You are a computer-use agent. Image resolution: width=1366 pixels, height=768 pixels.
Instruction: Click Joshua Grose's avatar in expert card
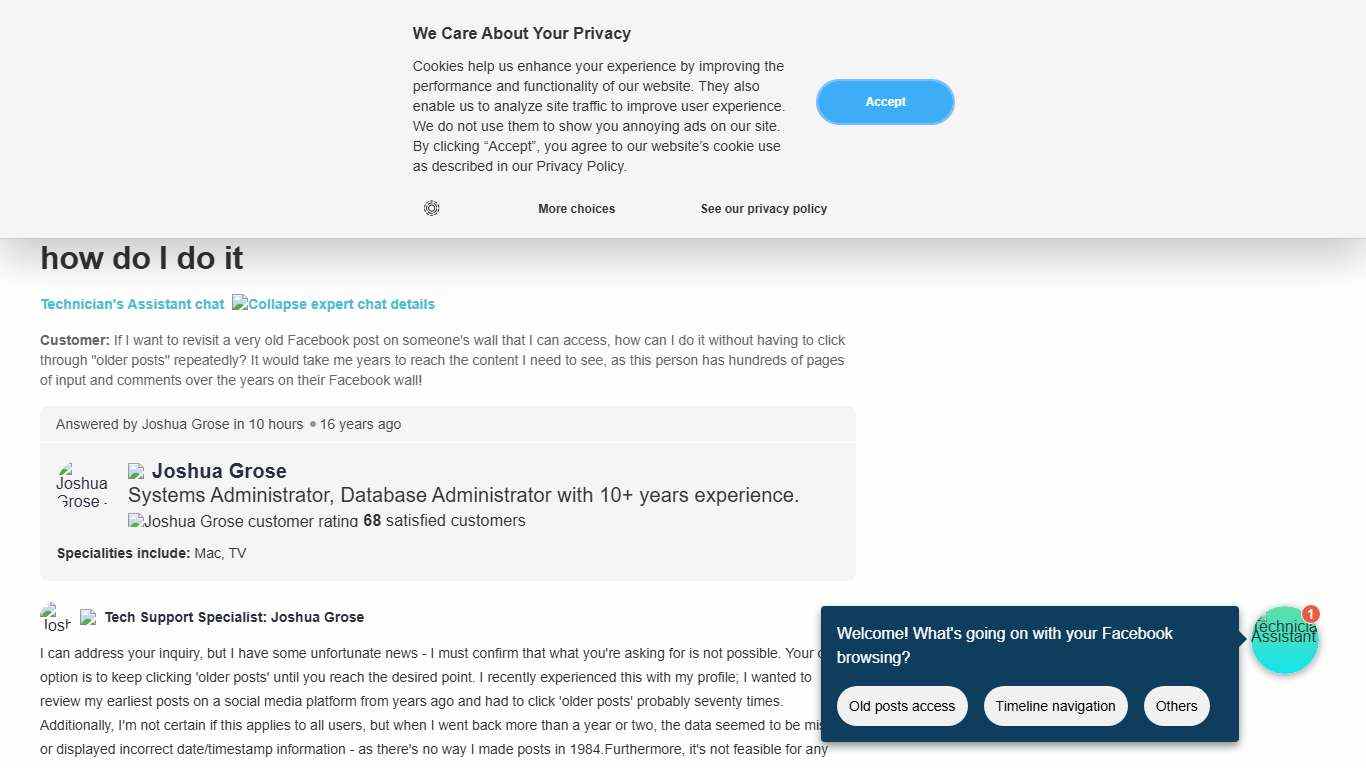[82, 485]
